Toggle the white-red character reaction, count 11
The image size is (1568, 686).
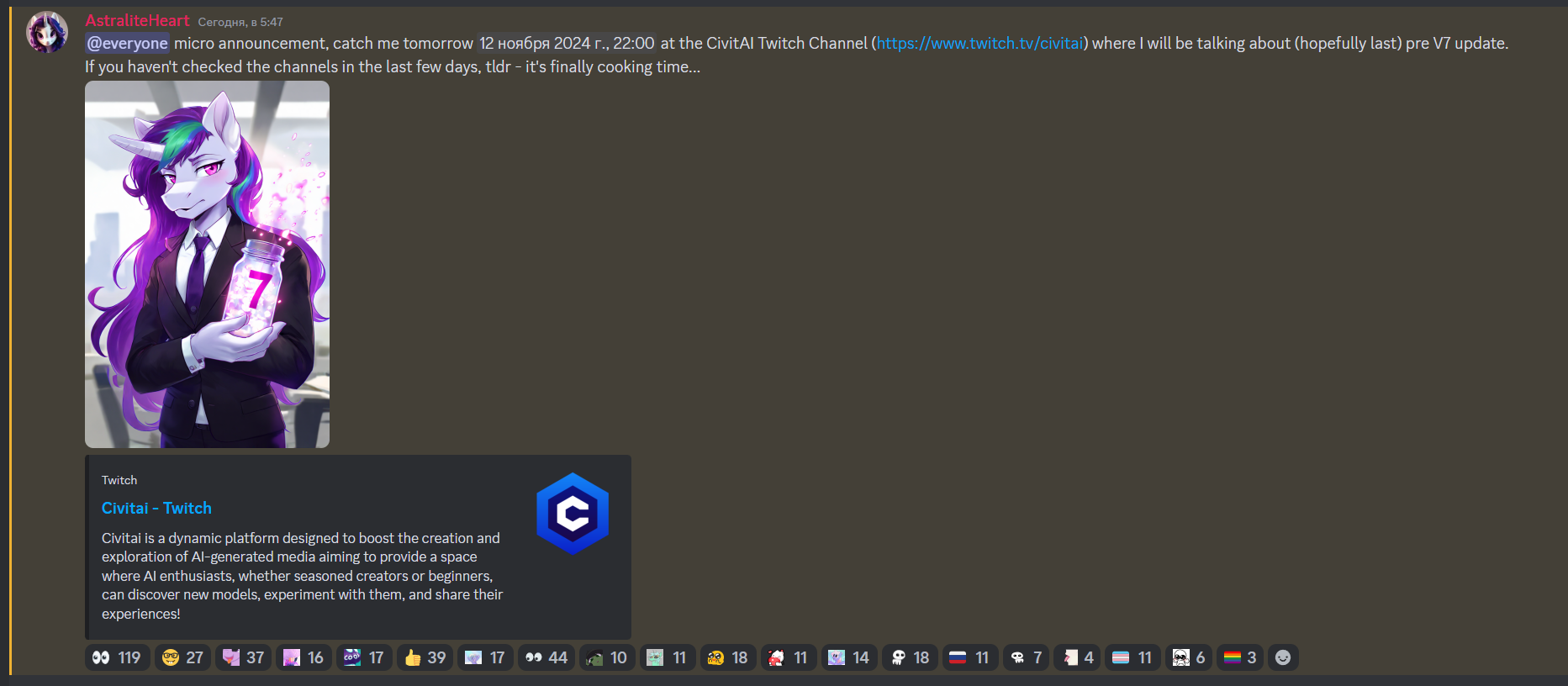coord(789,657)
